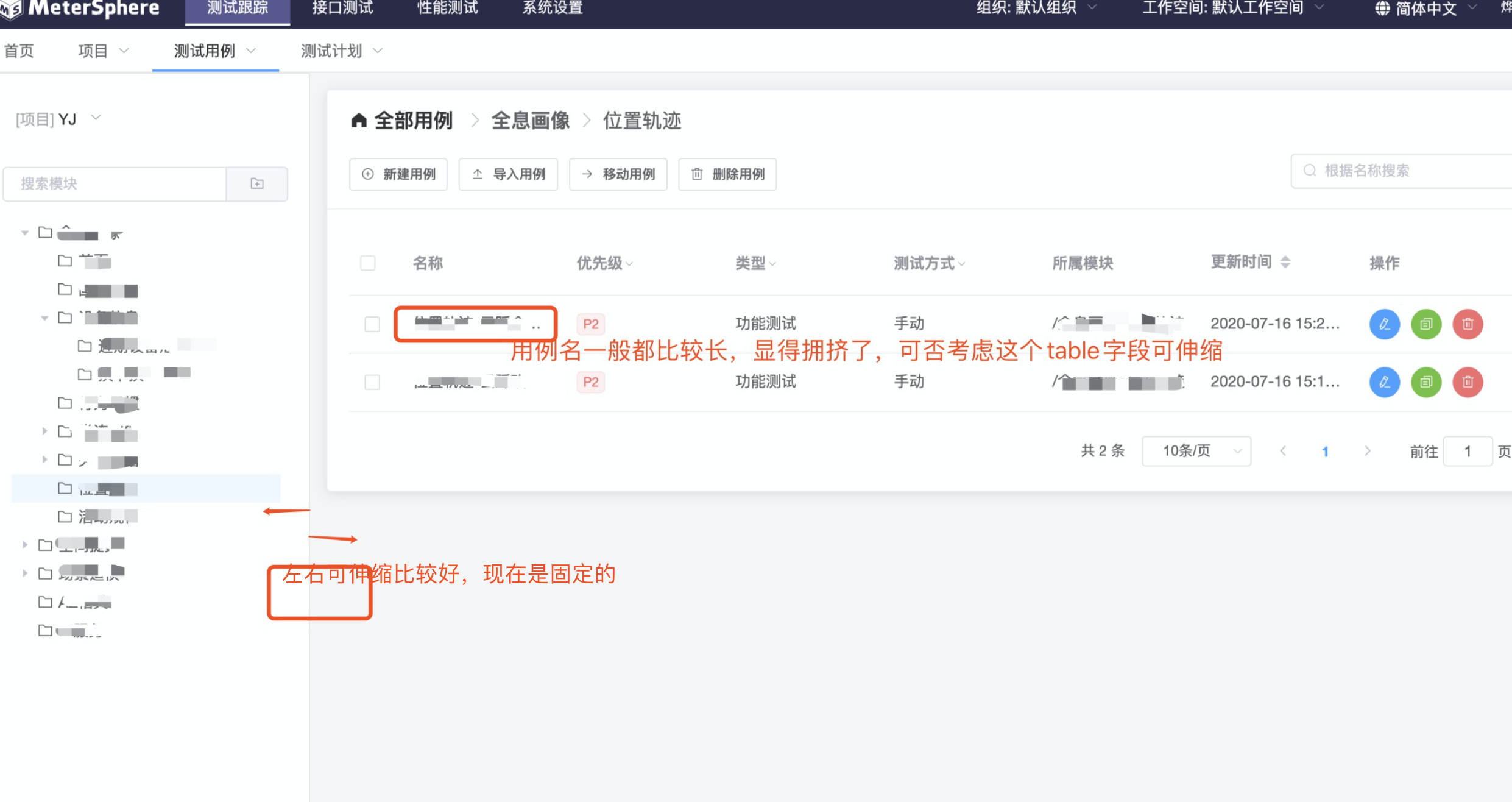Open the [项目] YJ project dropdown

58,119
